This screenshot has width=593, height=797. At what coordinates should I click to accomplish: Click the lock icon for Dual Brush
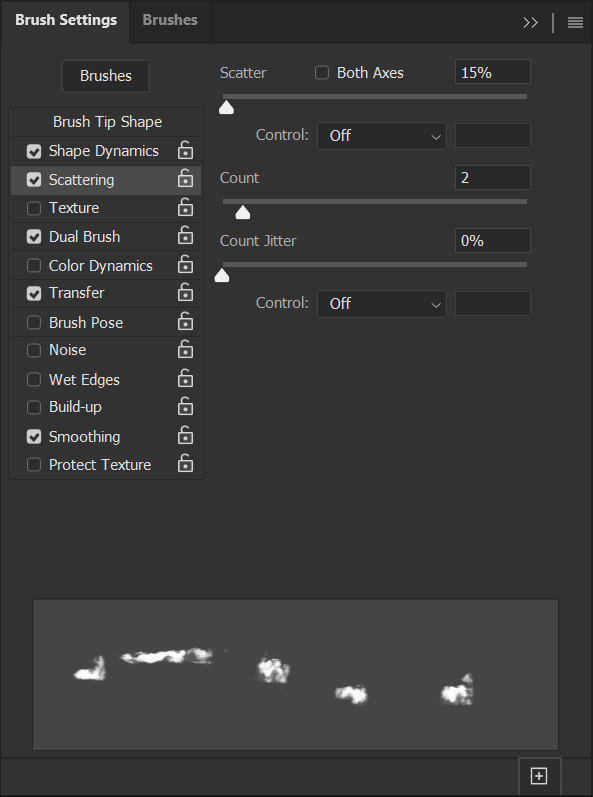coord(185,236)
